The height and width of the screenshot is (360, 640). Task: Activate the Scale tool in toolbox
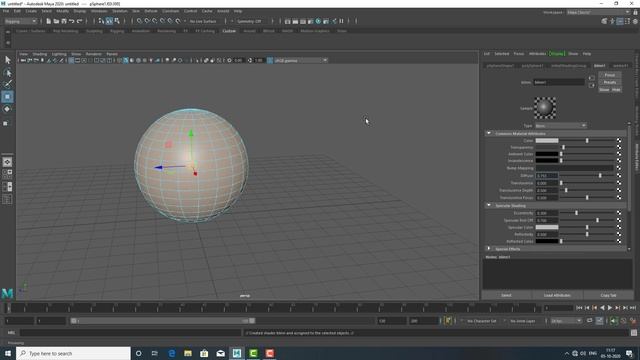[x=6, y=123]
